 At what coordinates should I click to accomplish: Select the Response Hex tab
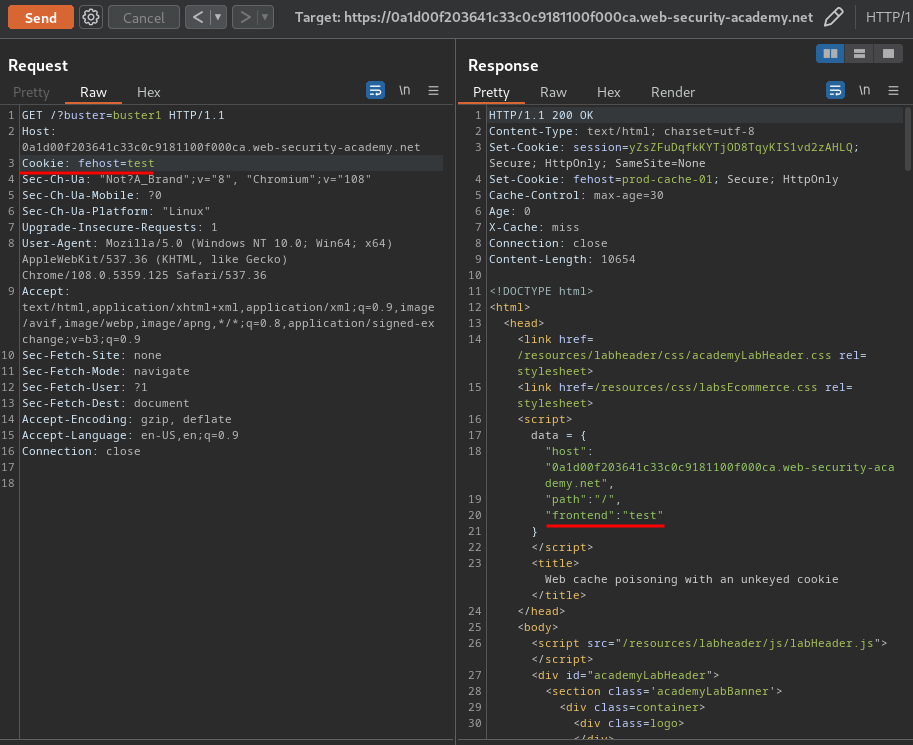(x=608, y=92)
